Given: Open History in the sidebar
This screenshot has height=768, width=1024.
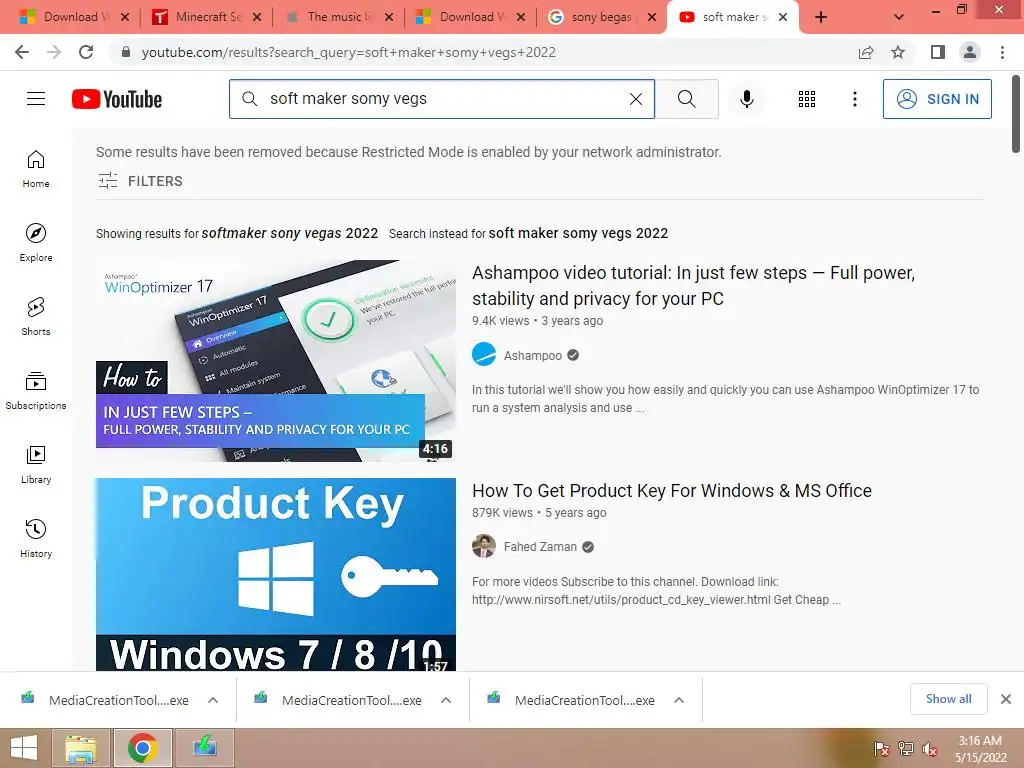Looking at the screenshot, I should coord(36,538).
